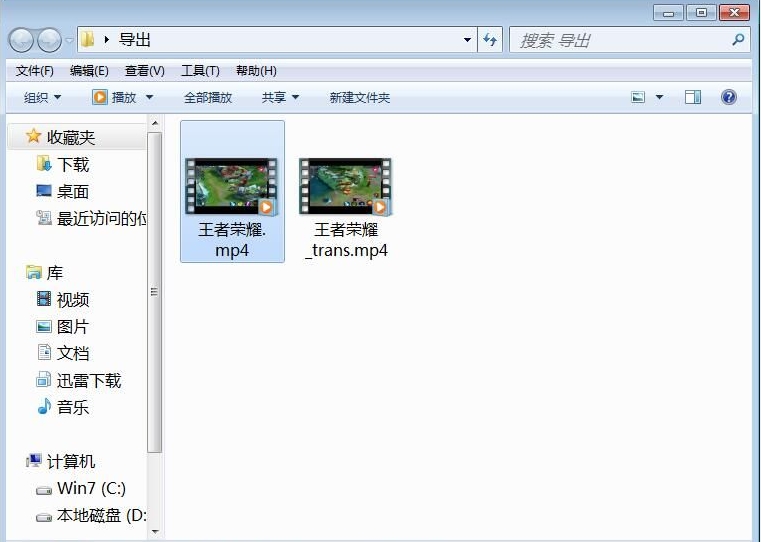Screen dimensions: 761x542
Task: Expand the arrow beside 播放
Action: pyautogui.click(x=149, y=98)
